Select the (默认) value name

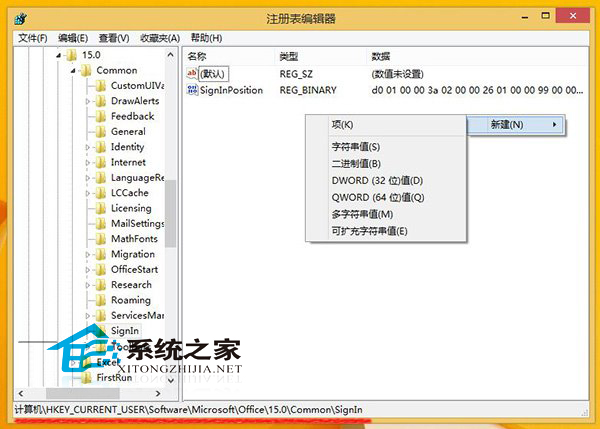[x=213, y=74]
